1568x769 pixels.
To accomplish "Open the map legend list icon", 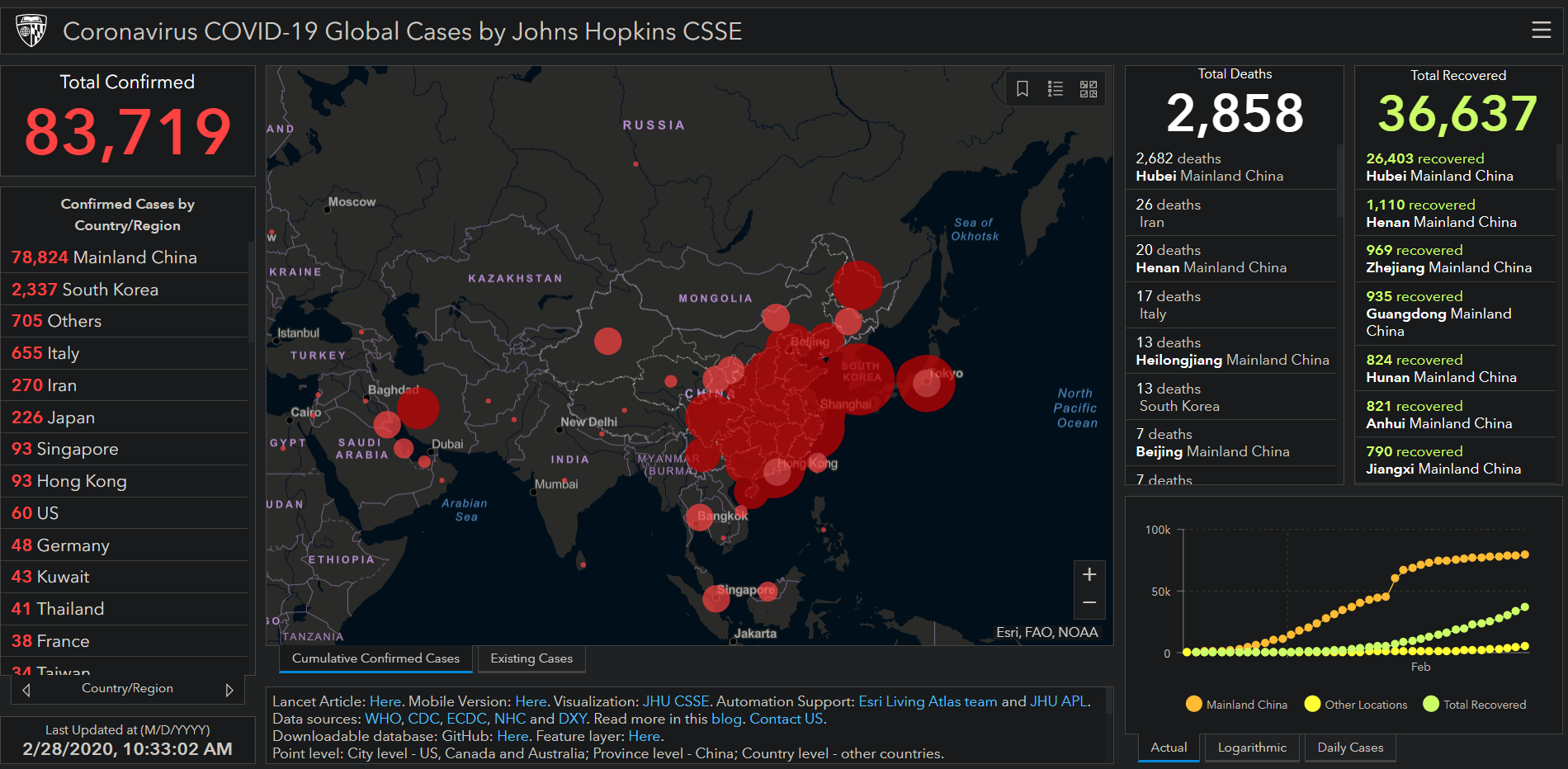I will (x=1056, y=88).
